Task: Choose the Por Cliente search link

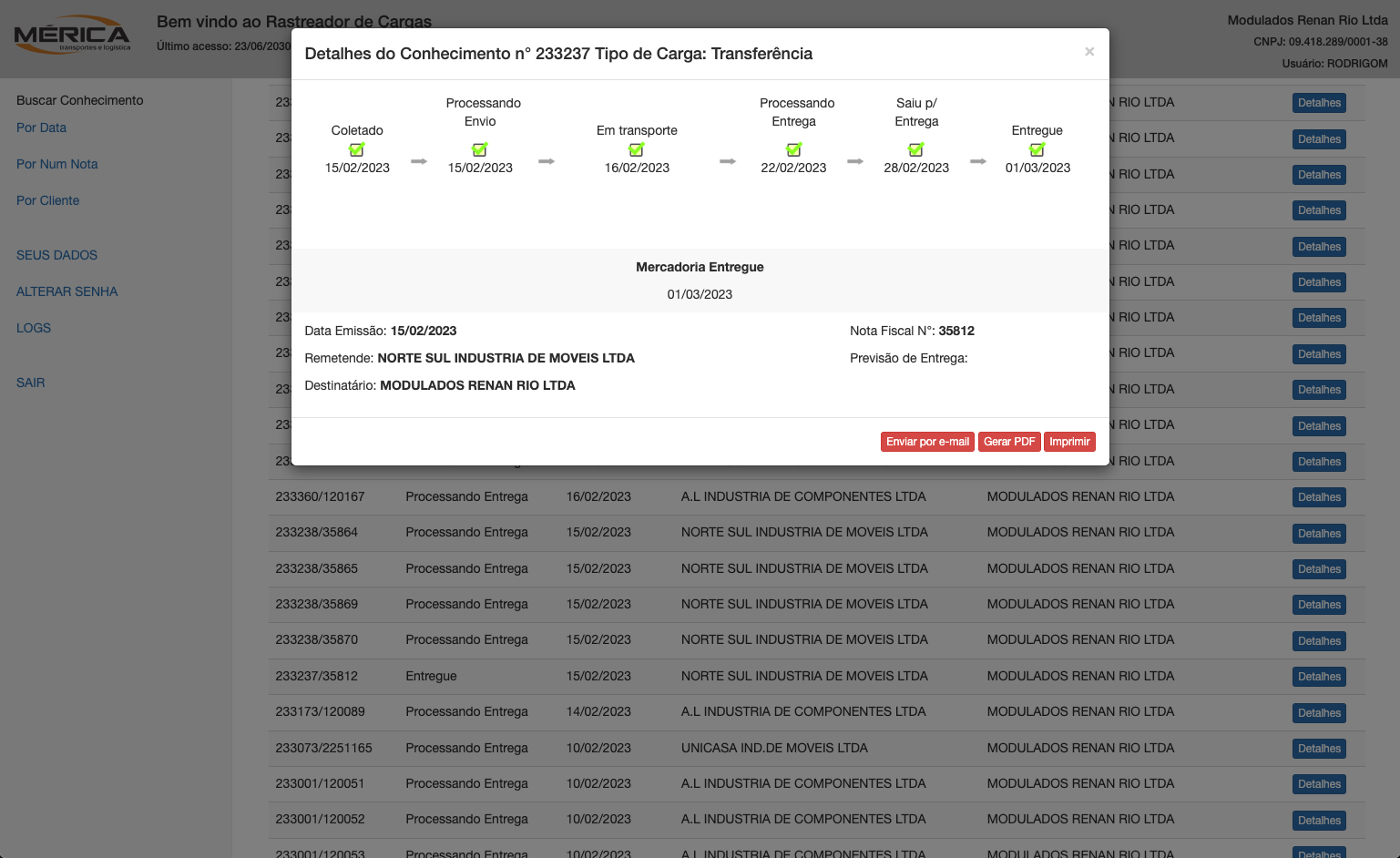Action: tap(47, 200)
